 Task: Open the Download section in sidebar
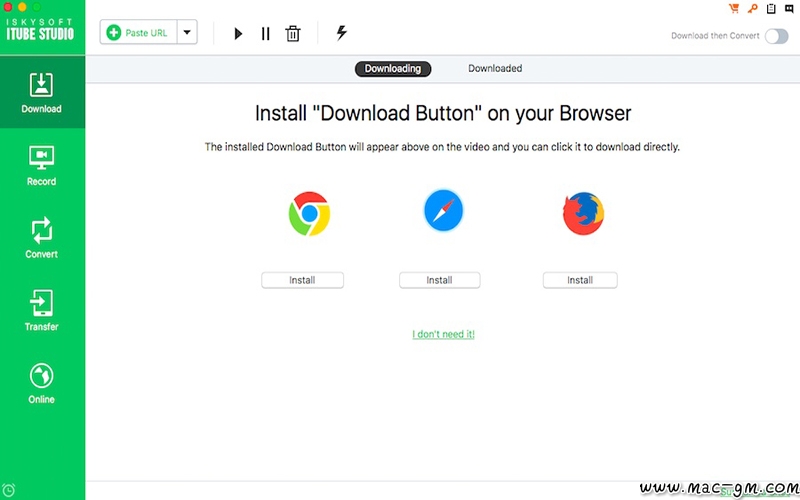coord(42,92)
